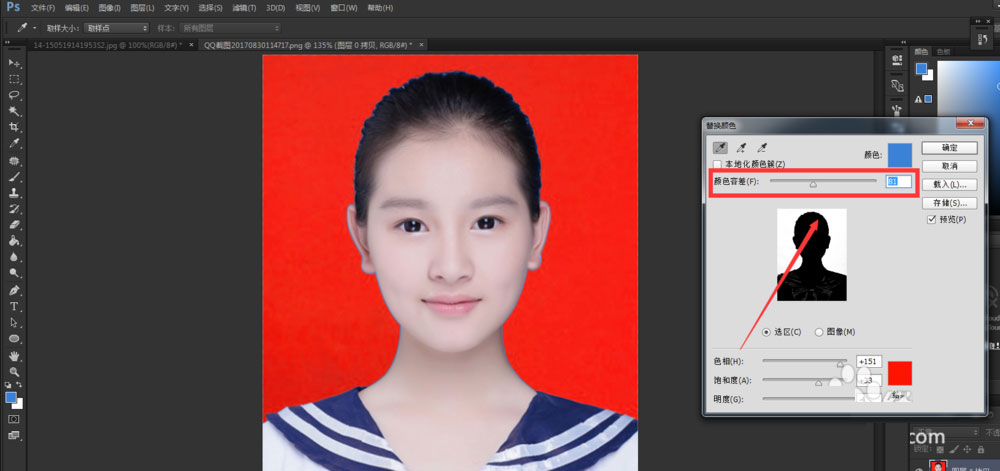
Task: Select the Move tool in toolbar
Action: pyautogui.click(x=14, y=63)
